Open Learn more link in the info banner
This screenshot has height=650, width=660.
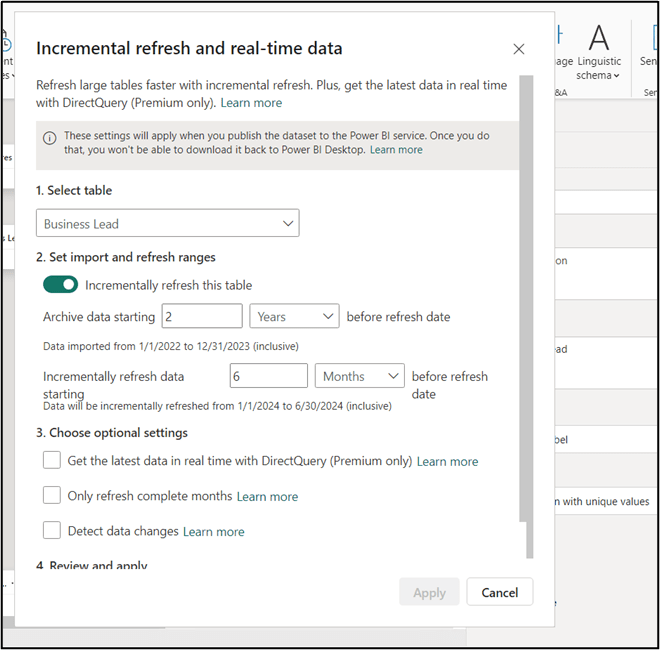point(396,150)
